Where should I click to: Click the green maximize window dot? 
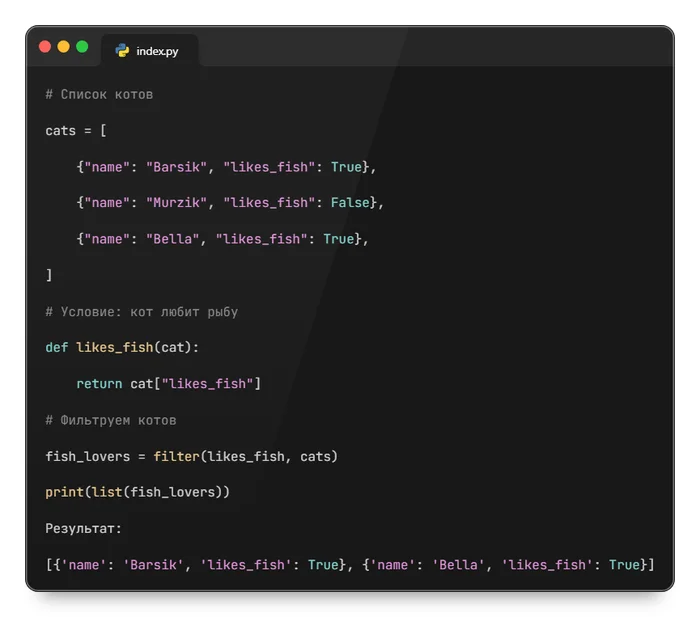click(82, 47)
